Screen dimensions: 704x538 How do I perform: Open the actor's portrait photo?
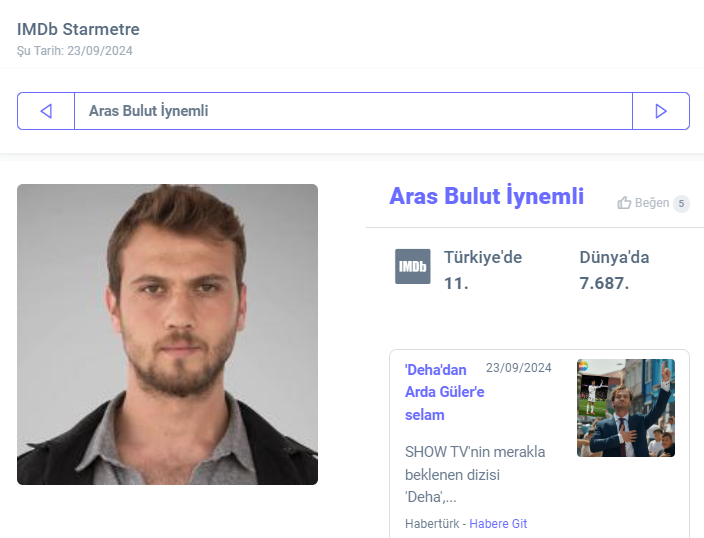[x=167, y=334]
